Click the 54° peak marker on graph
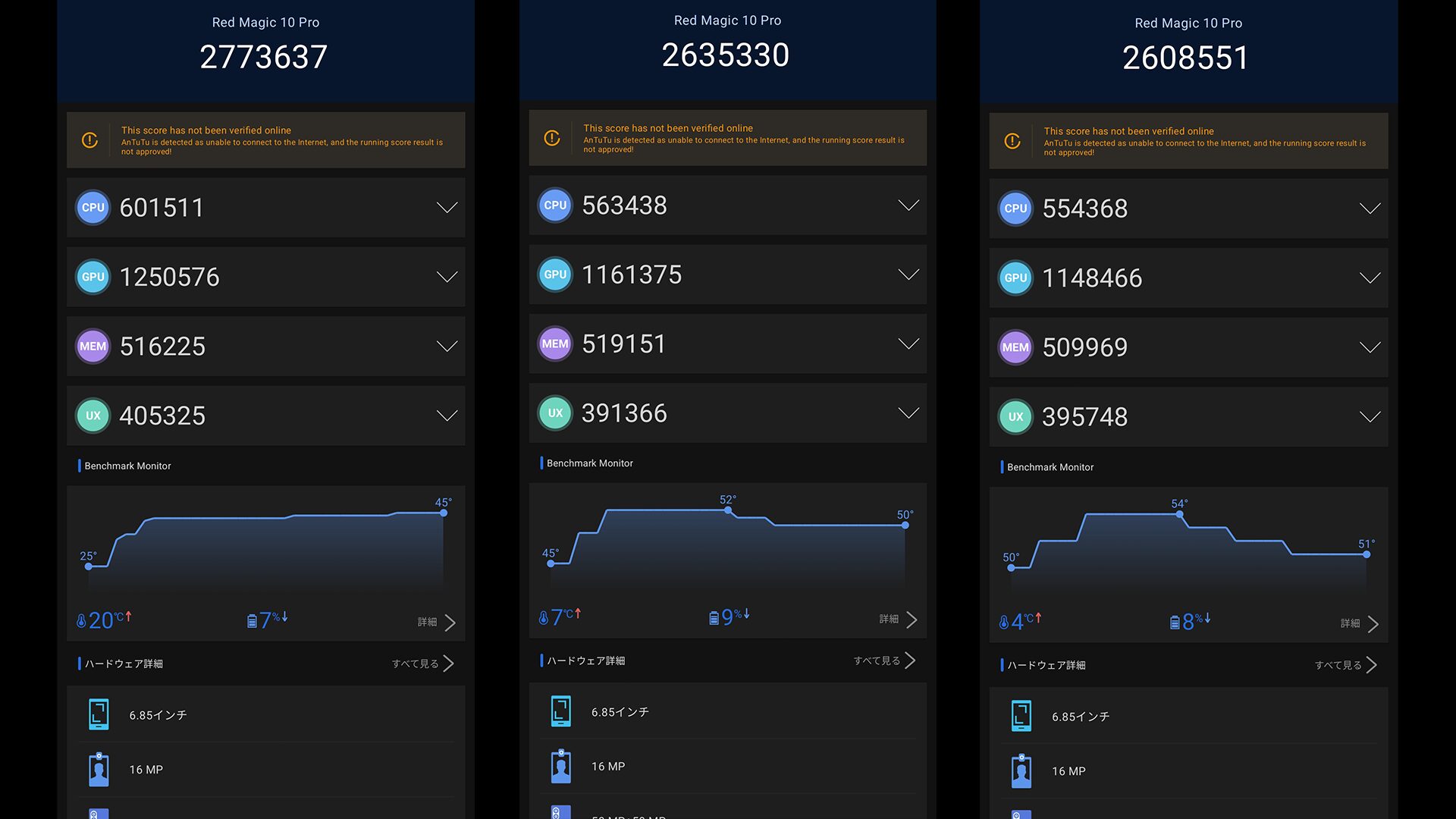This screenshot has width=1456, height=819. click(1179, 514)
